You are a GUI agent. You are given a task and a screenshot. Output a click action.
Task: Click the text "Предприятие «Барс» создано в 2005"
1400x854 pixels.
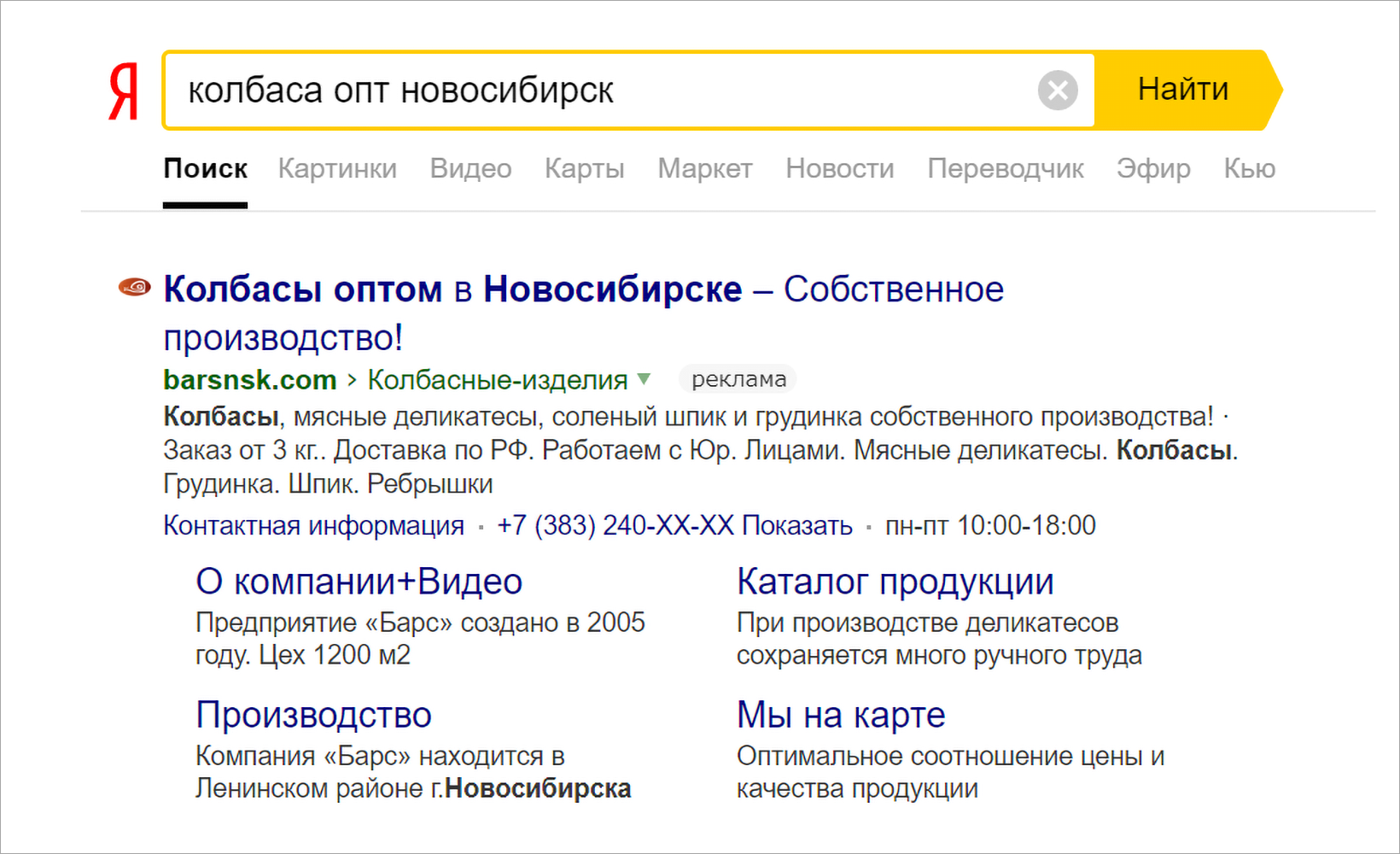pos(420,623)
